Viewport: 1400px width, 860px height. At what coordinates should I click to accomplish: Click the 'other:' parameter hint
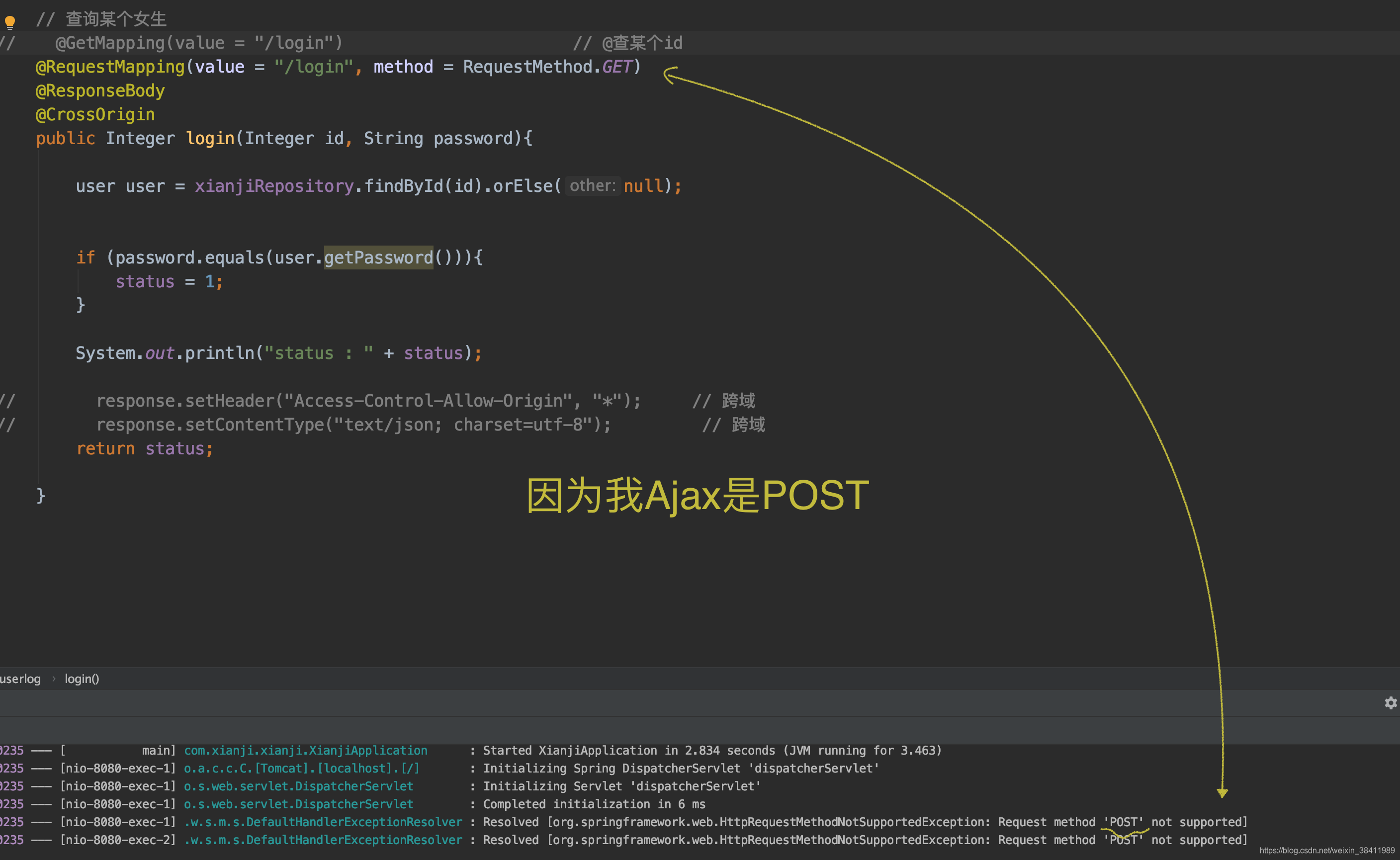tap(592, 186)
